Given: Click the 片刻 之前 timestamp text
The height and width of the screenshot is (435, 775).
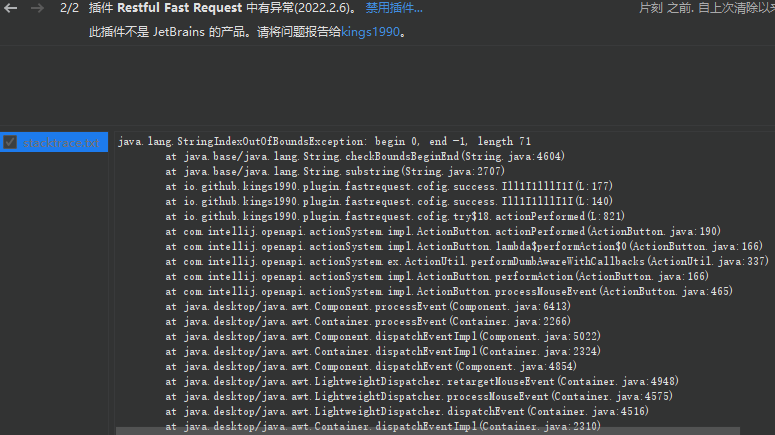Looking at the screenshot, I should click(665, 8).
